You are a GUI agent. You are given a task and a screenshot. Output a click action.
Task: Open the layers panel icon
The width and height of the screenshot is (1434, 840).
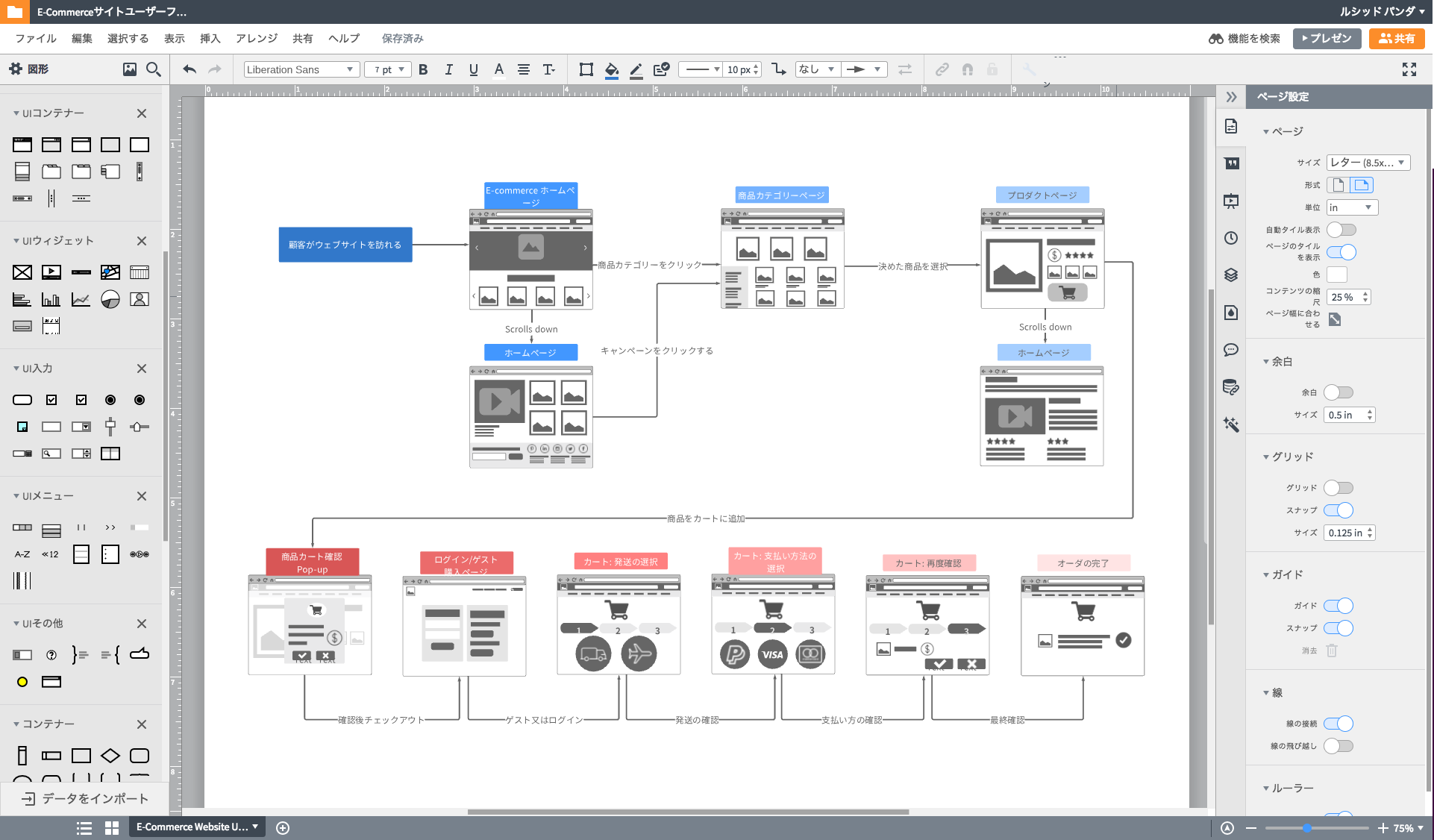coord(1231,275)
